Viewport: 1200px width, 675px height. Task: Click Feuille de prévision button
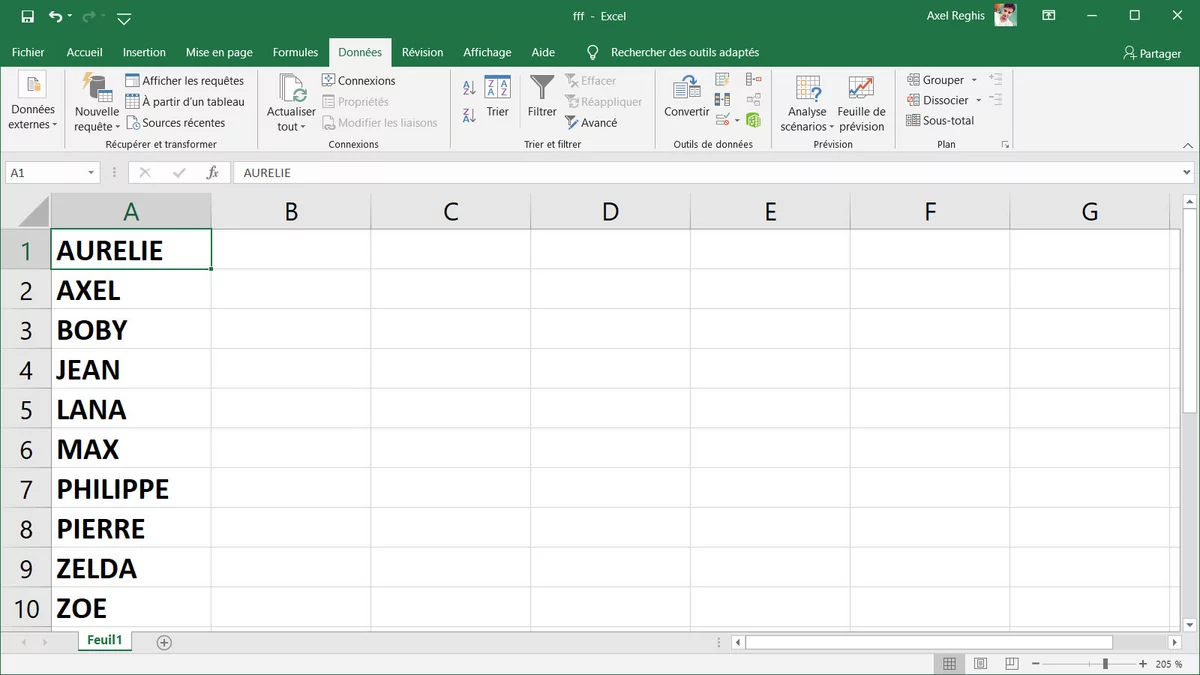(861, 102)
